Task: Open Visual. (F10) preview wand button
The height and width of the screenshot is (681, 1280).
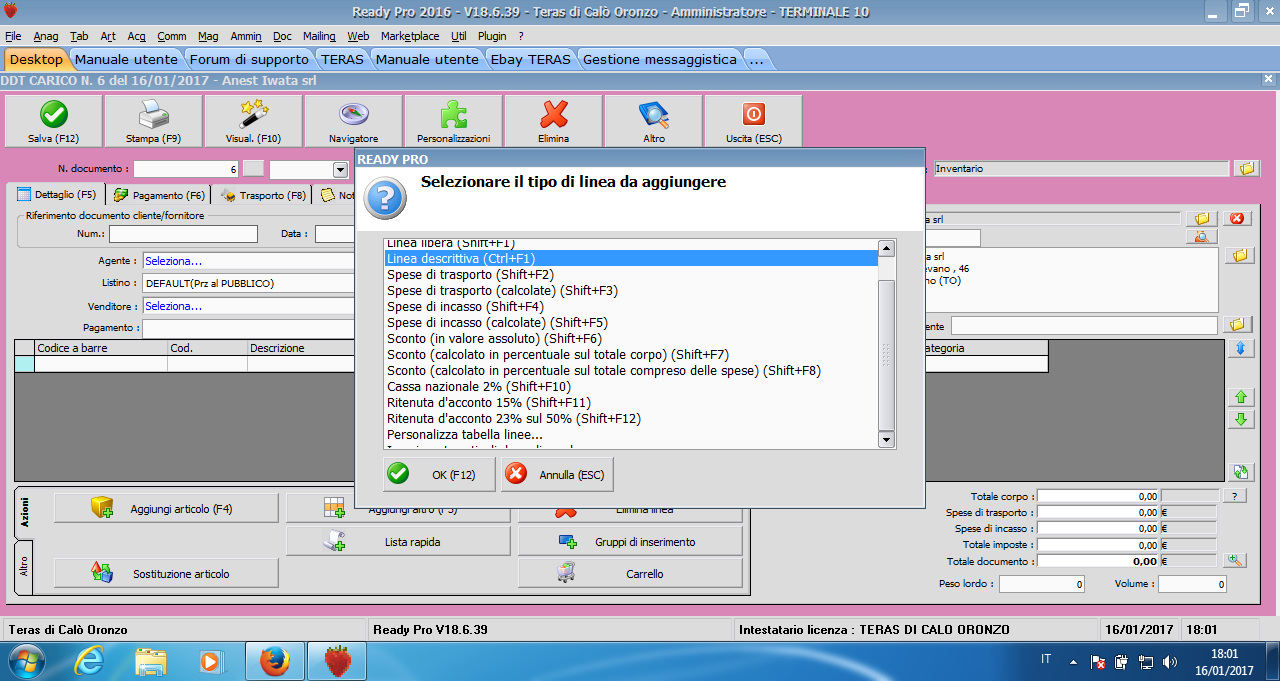Action: click(x=254, y=121)
